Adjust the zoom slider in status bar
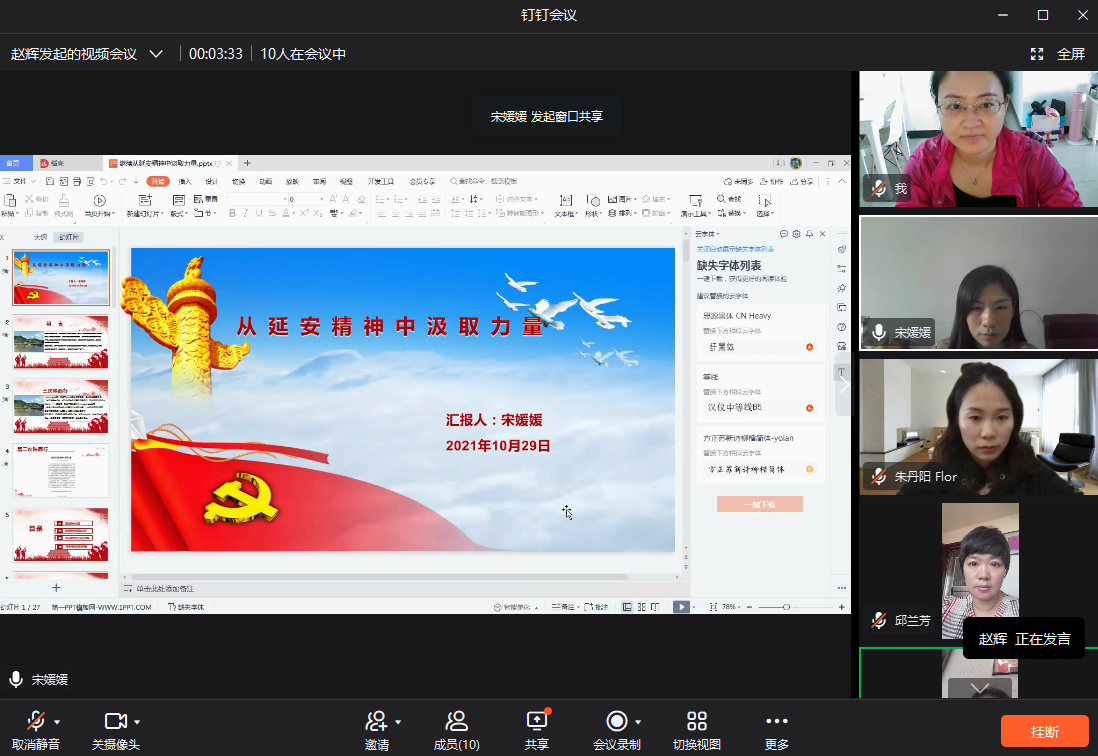The image size is (1098, 756). [x=786, y=607]
